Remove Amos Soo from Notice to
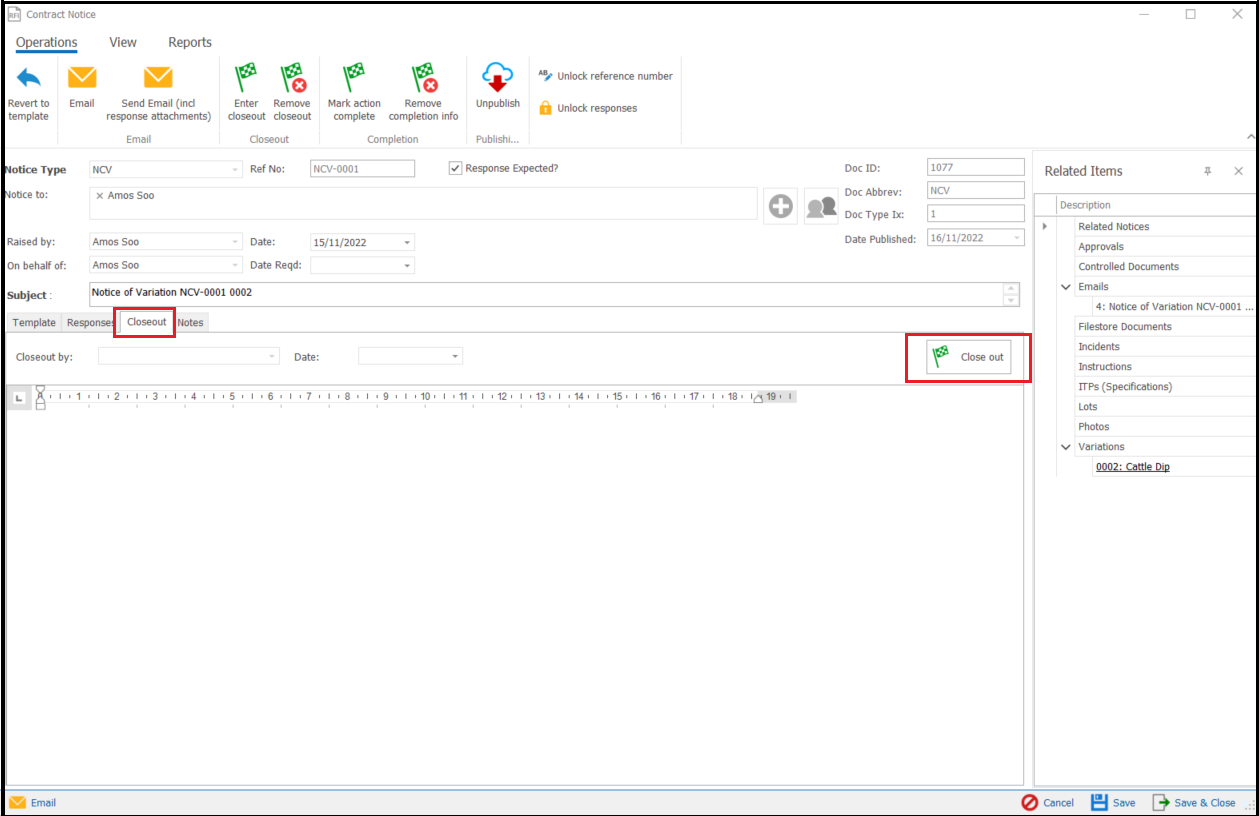The height and width of the screenshot is (816, 1259). (100, 196)
